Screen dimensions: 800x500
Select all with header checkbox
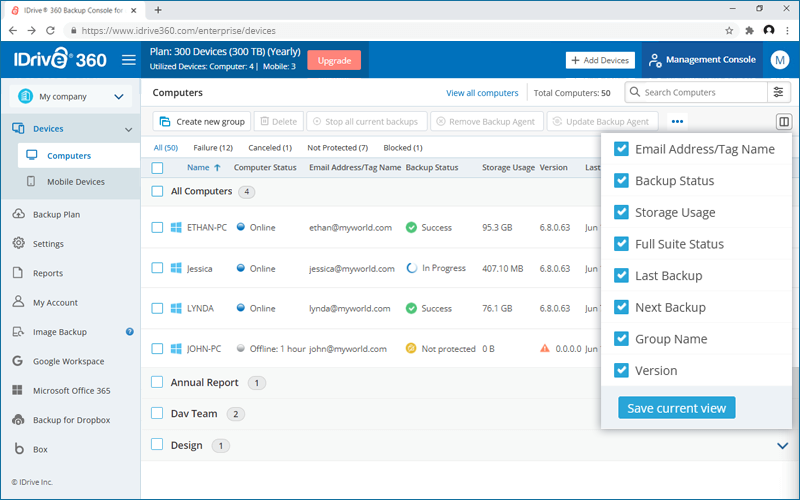157,168
